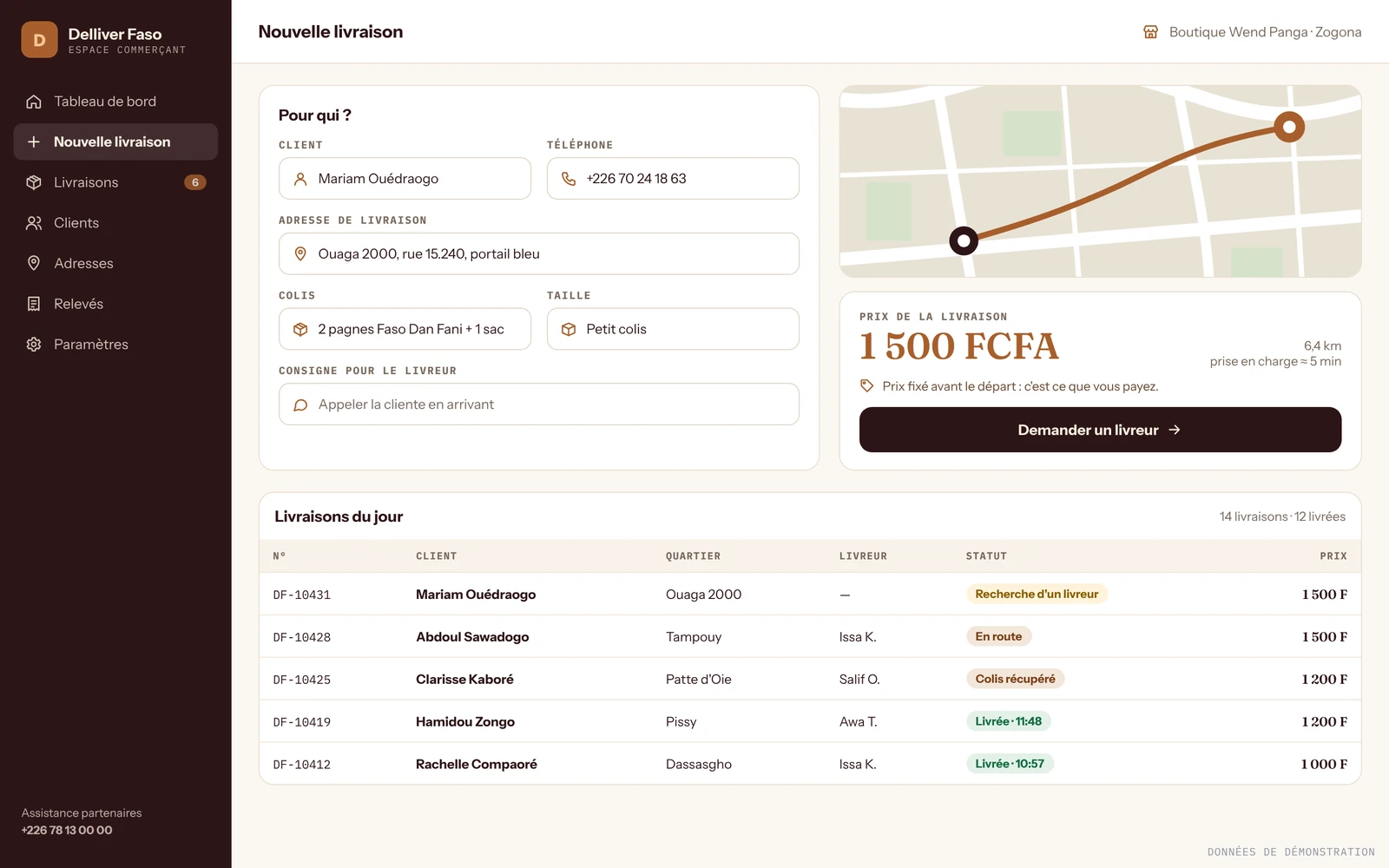Click the En route status badge
The width and height of the screenshot is (1389, 868).
pos(998,636)
